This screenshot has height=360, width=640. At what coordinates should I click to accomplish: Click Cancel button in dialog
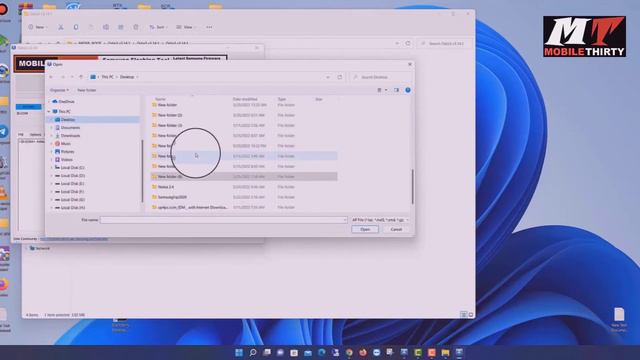(396, 229)
